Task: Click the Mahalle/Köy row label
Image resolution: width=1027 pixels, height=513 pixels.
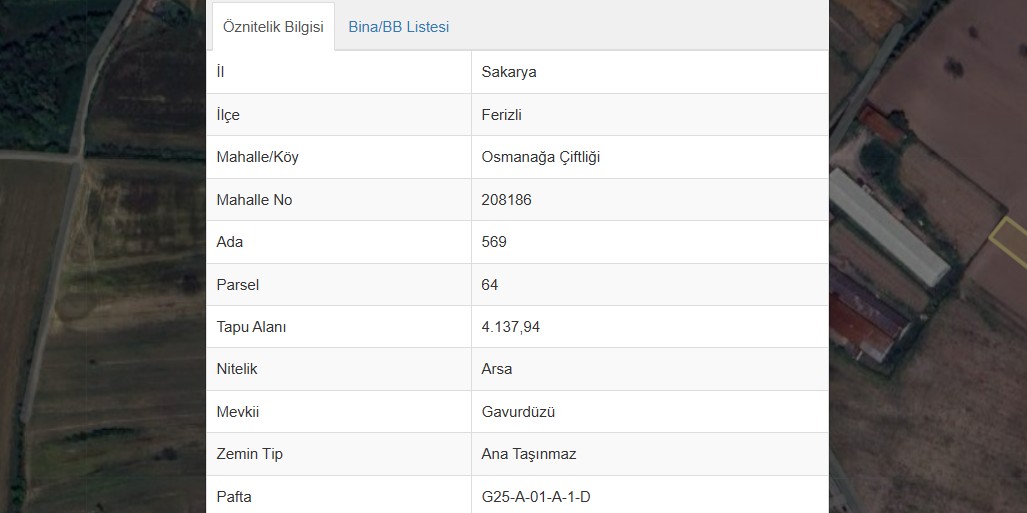Action: coord(257,157)
